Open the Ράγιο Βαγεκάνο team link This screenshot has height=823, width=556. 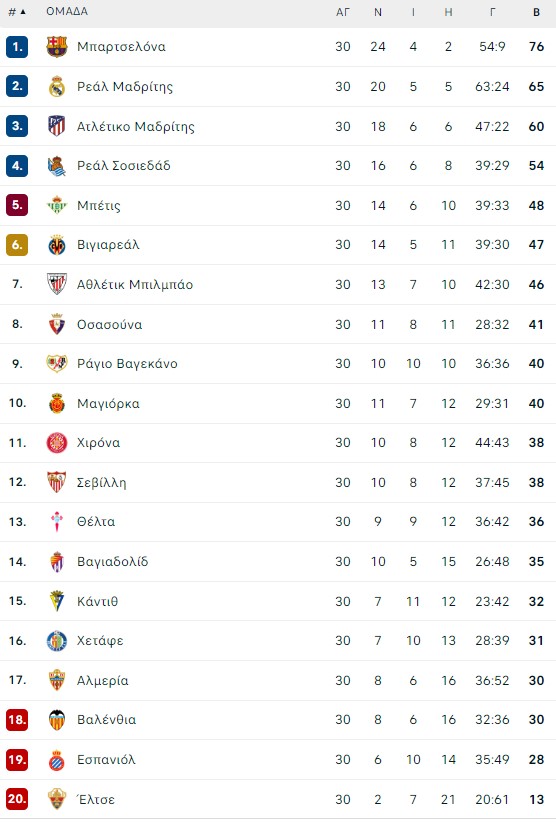point(127,364)
